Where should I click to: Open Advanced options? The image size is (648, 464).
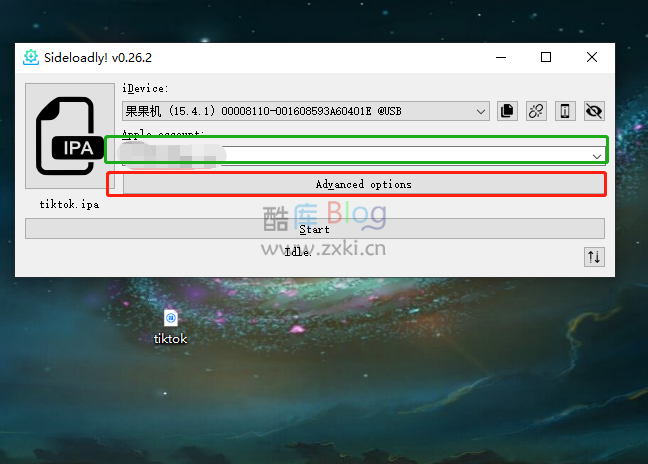coord(364,184)
